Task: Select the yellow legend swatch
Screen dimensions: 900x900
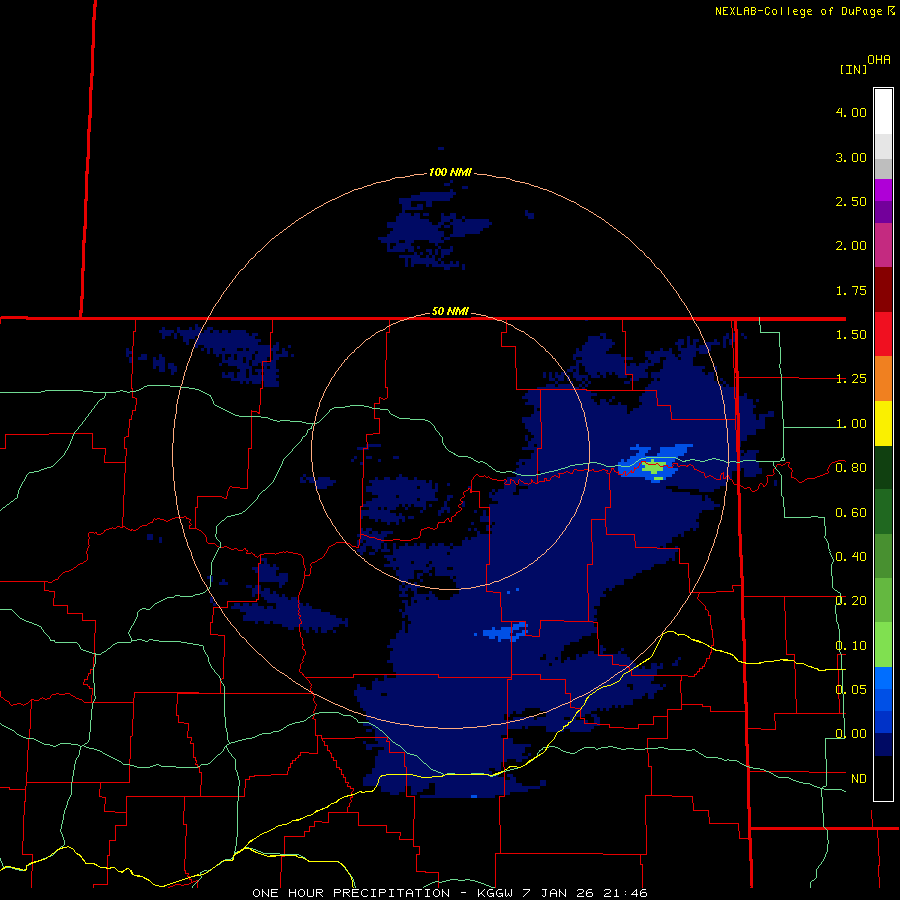Action: (883, 423)
